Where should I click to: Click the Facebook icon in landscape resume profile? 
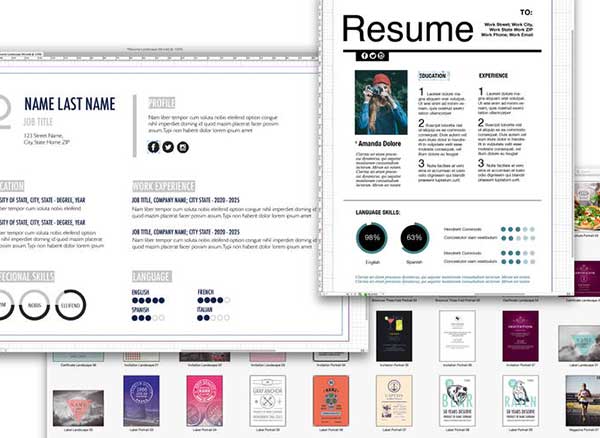coord(153,147)
